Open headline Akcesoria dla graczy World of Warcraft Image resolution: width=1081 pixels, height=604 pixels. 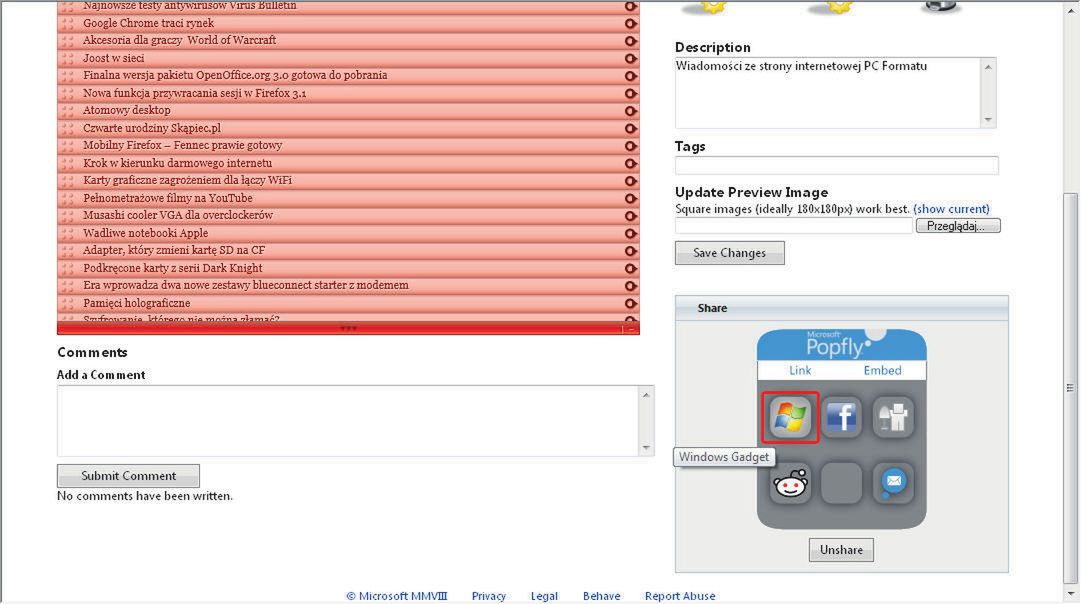coord(179,41)
